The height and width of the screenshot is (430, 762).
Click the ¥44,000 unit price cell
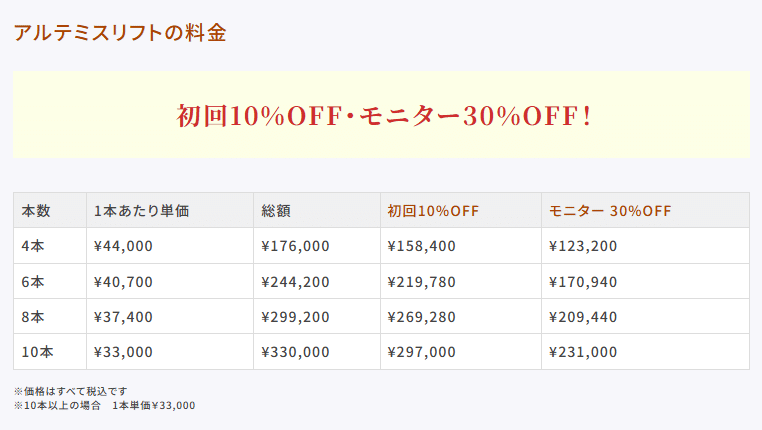(x=123, y=246)
